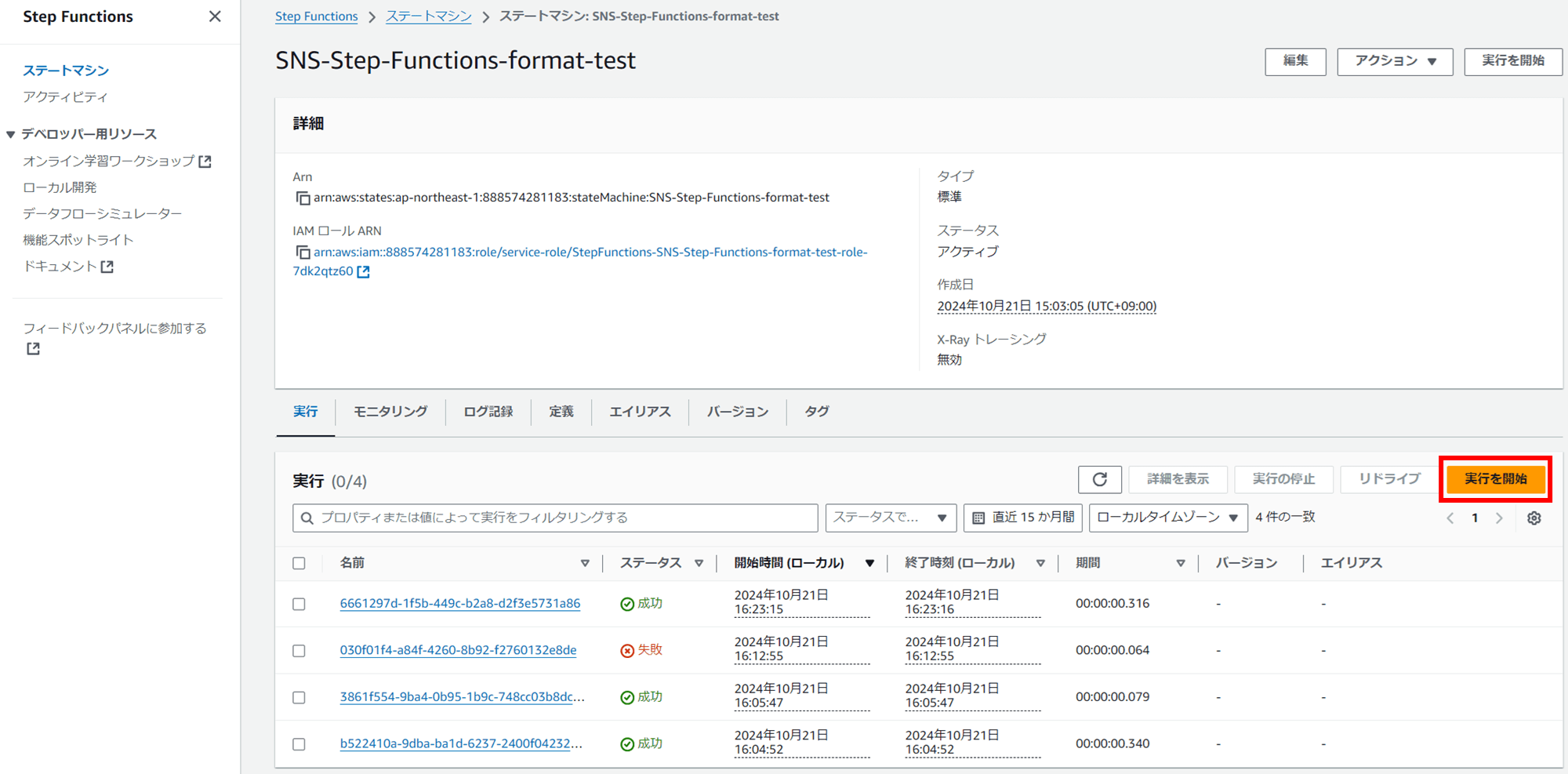Click the search magnifier icon in the filter box

pos(307,518)
